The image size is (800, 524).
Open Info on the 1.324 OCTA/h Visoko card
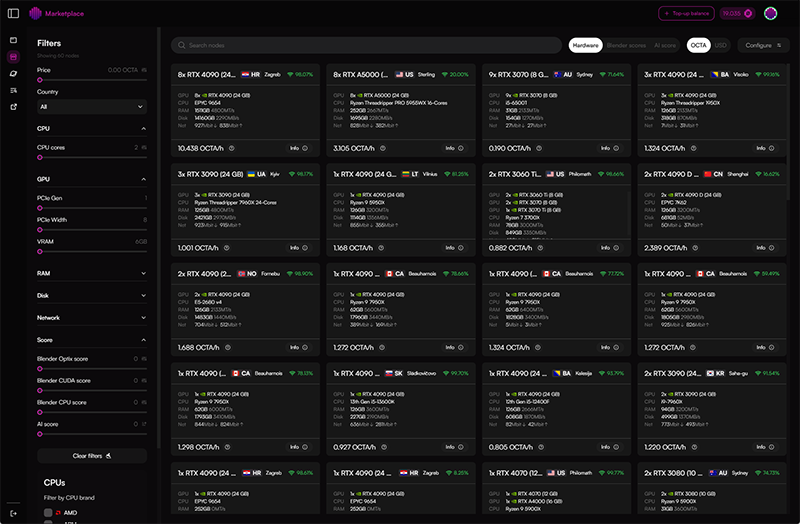[765, 148]
